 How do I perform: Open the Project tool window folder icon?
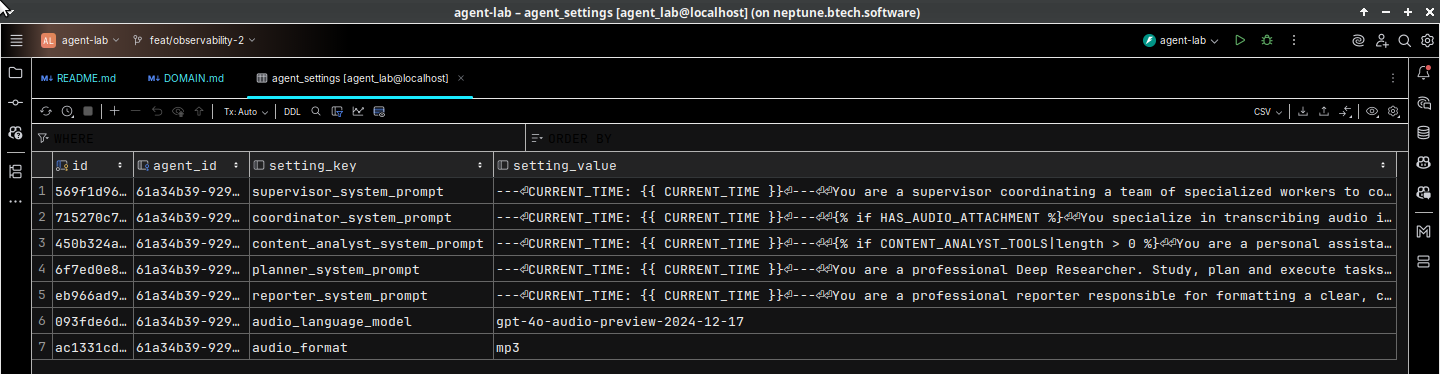point(15,73)
